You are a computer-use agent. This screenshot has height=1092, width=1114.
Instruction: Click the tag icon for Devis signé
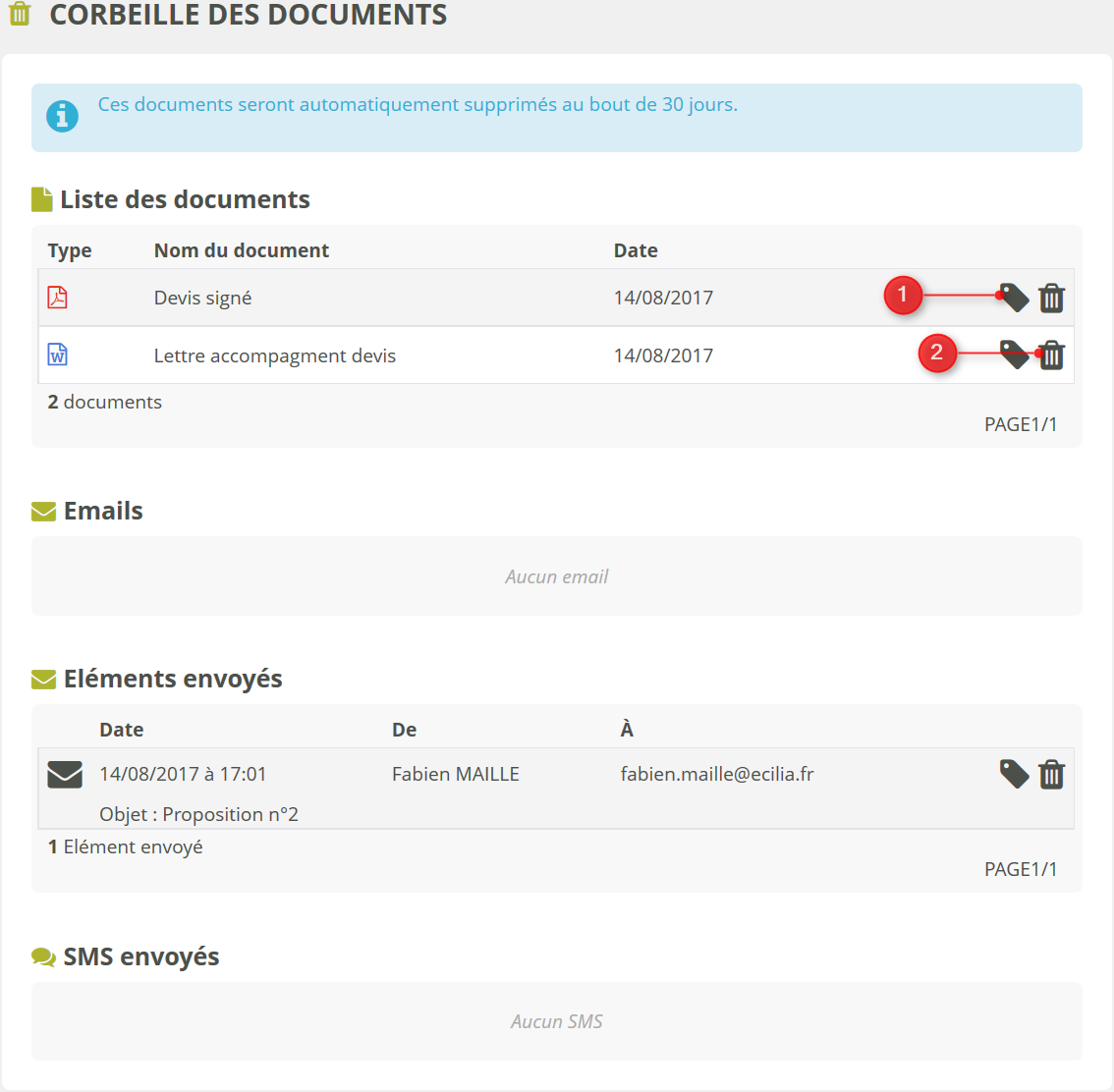(1014, 298)
